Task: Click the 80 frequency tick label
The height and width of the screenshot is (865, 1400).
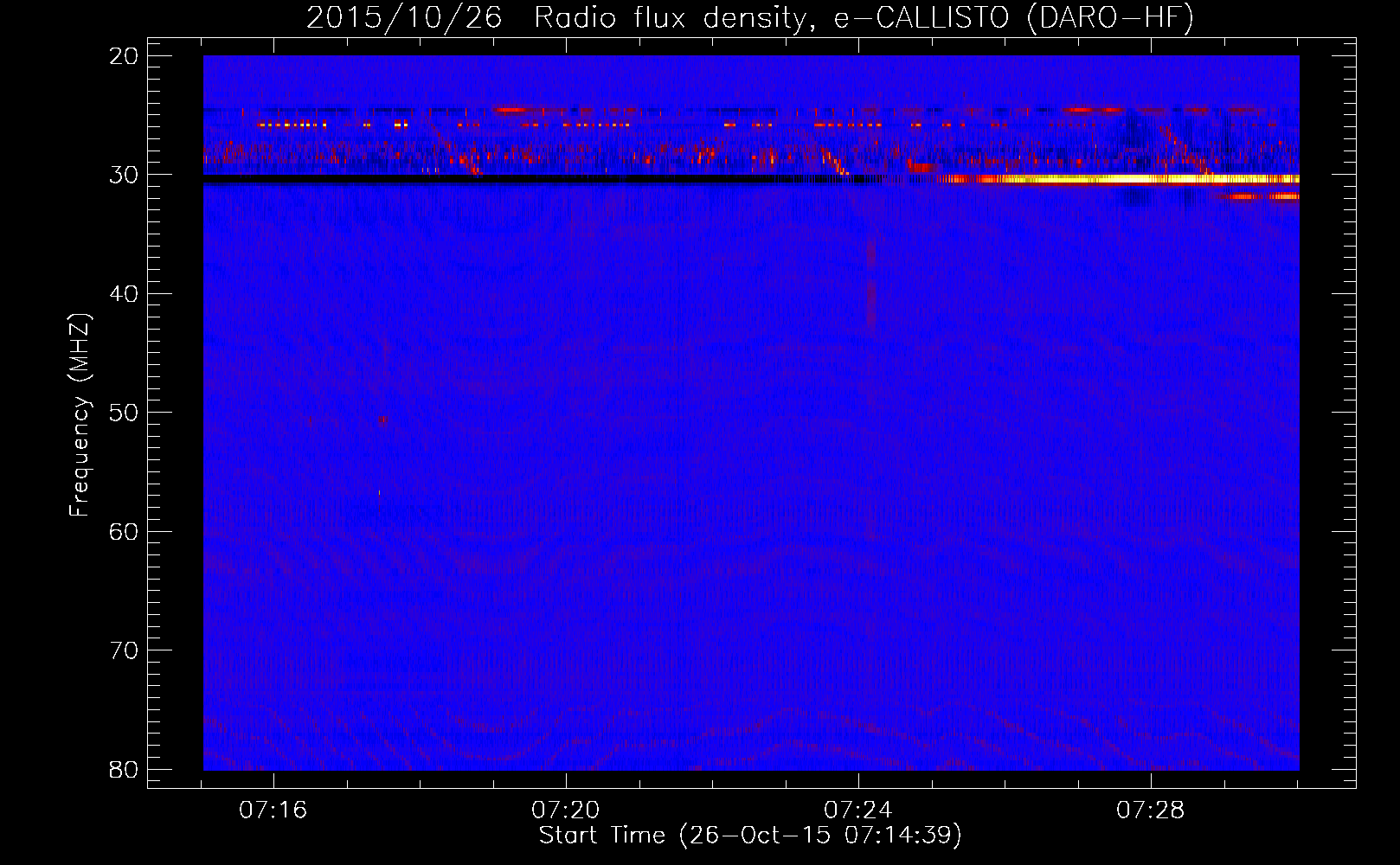Action: (124, 769)
